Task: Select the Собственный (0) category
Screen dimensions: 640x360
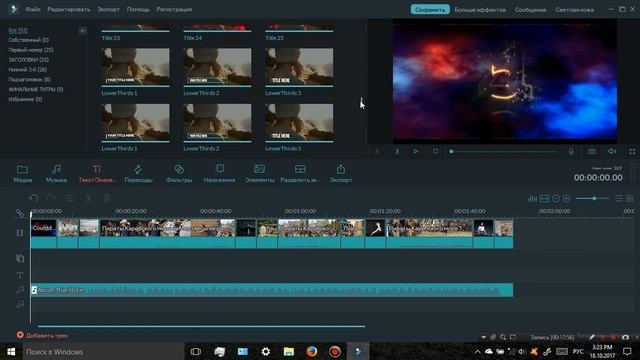Action: 29,40
